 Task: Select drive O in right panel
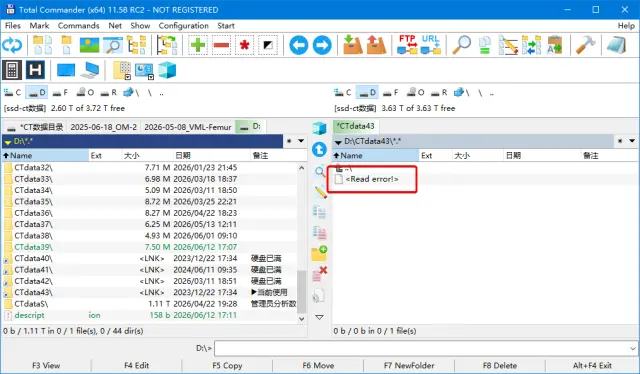[416, 93]
